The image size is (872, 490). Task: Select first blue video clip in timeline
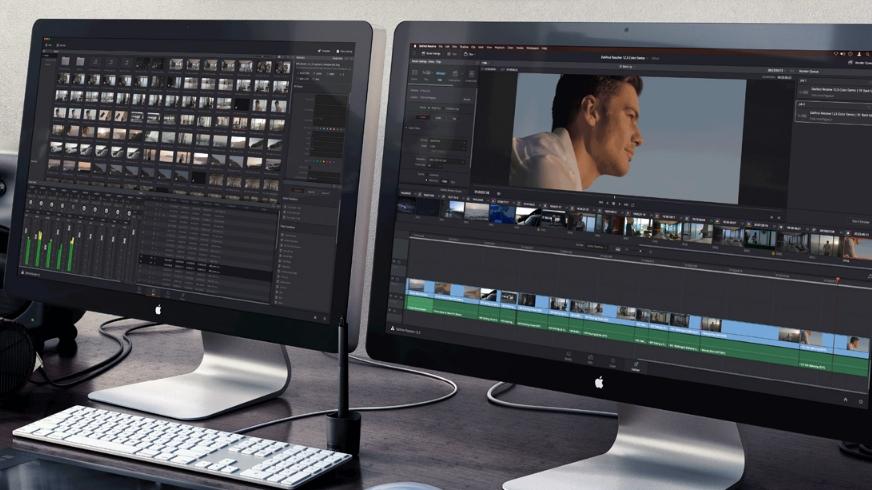pyautogui.click(x=420, y=287)
